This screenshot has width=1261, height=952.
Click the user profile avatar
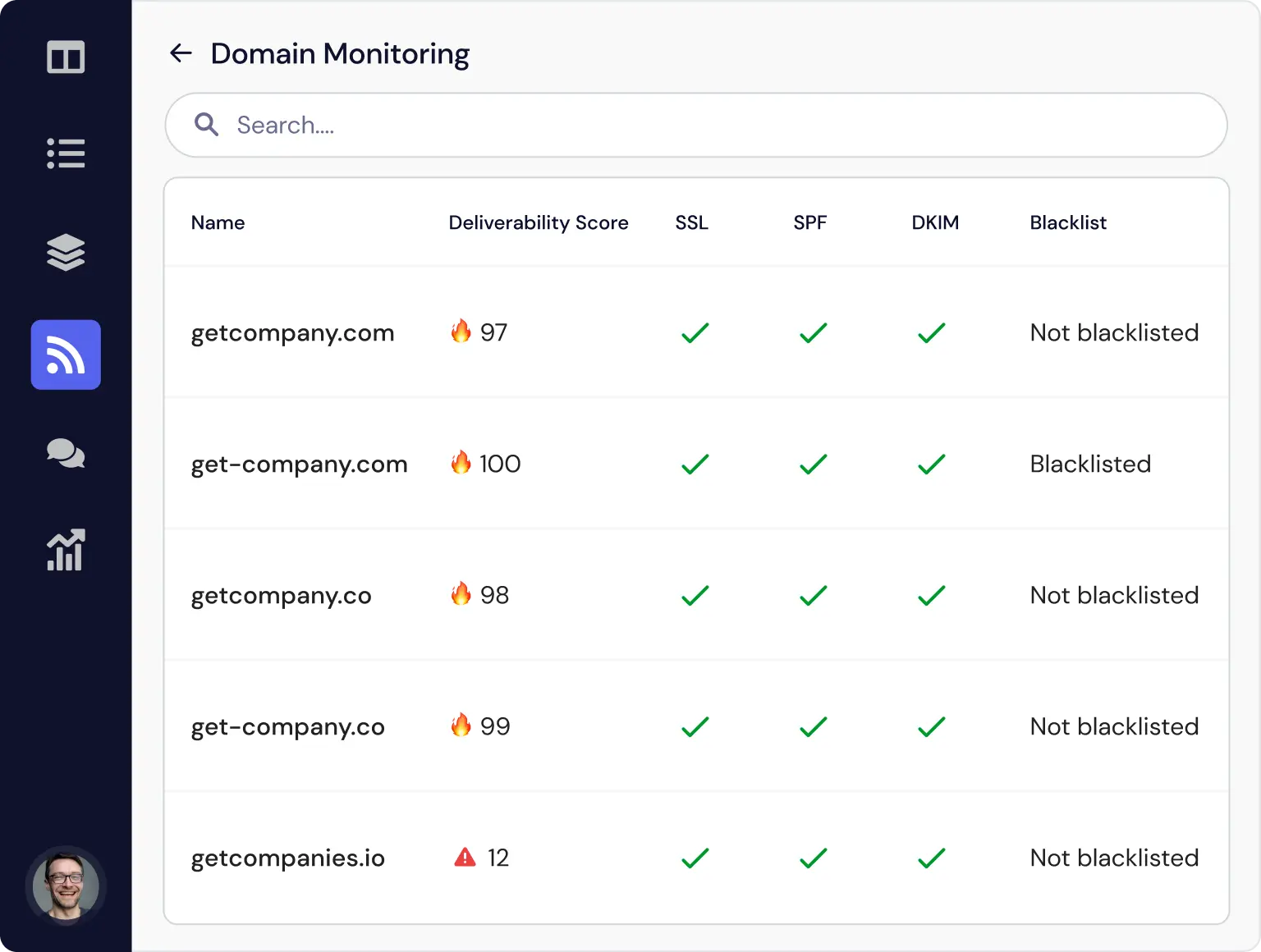[66, 886]
